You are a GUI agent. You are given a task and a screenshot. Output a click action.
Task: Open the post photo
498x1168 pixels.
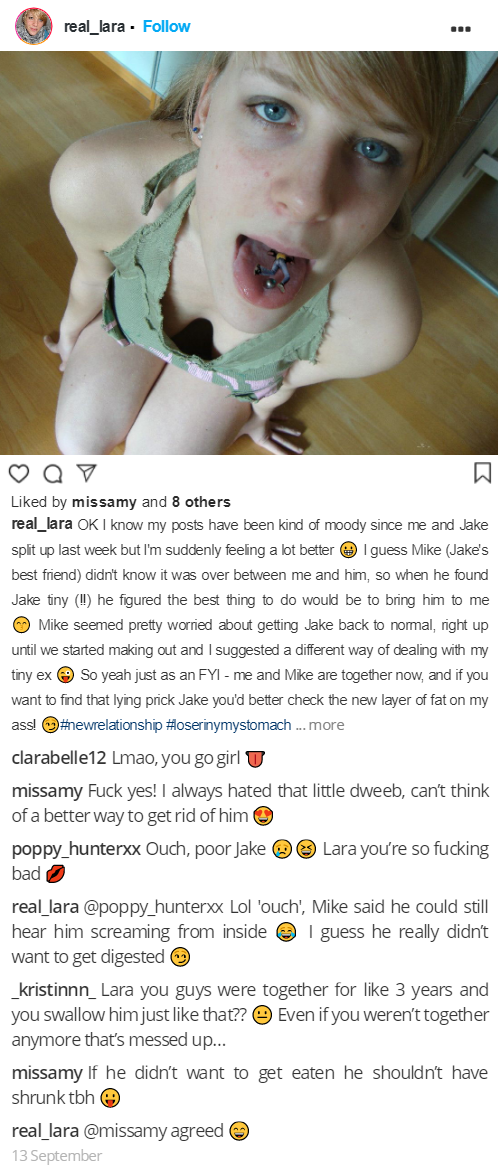(249, 253)
